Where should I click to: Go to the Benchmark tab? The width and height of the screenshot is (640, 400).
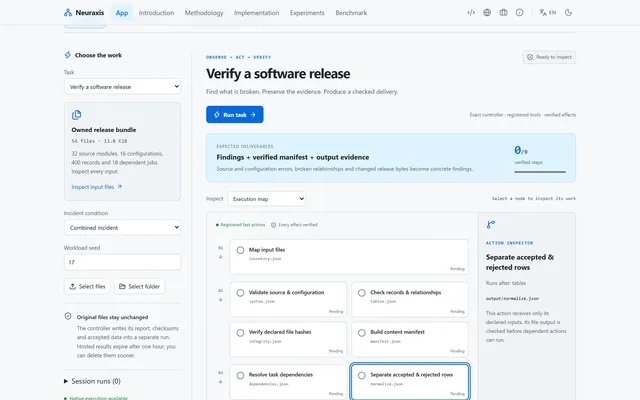point(351,13)
